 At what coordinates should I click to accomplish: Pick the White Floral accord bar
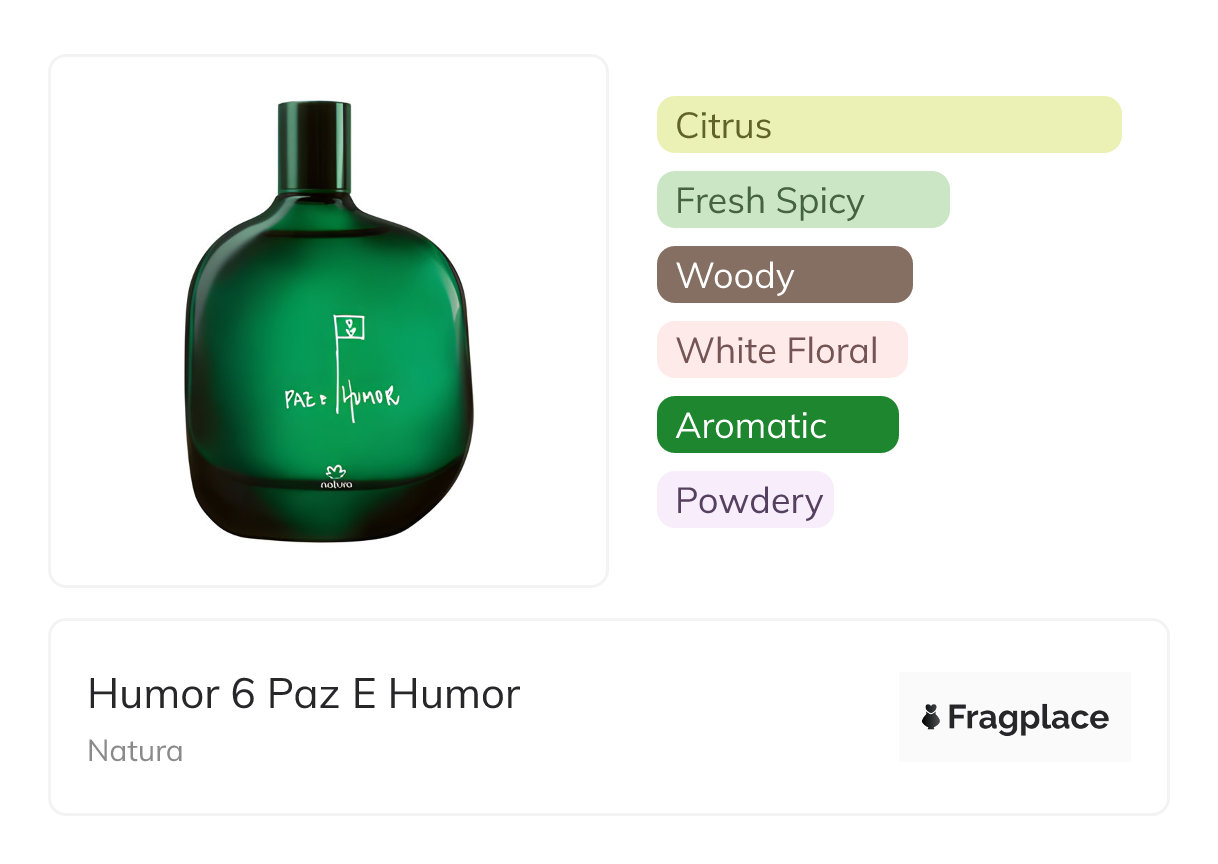coord(781,350)
